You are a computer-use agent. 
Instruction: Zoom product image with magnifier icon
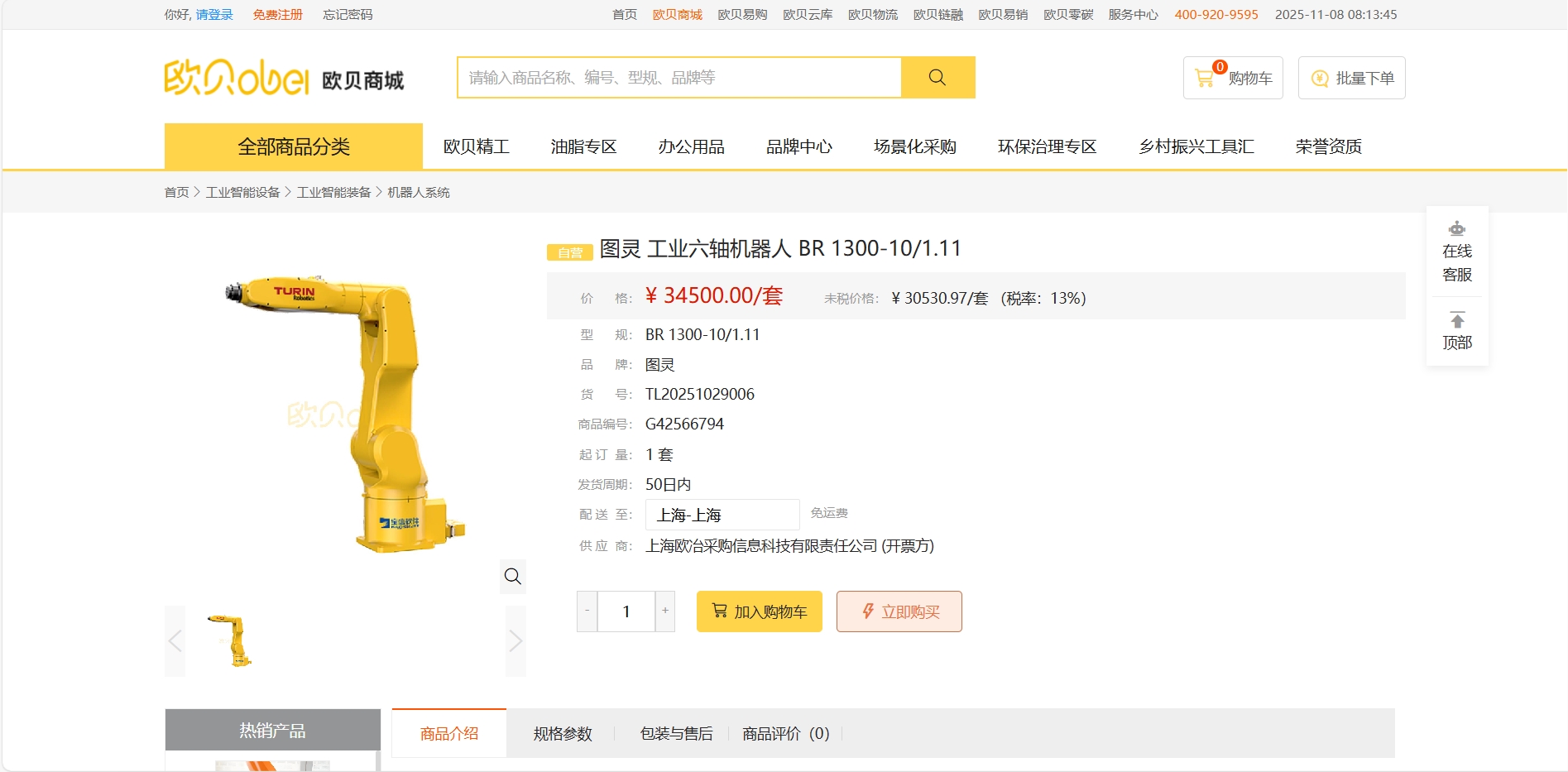click(x=513, y=576)
